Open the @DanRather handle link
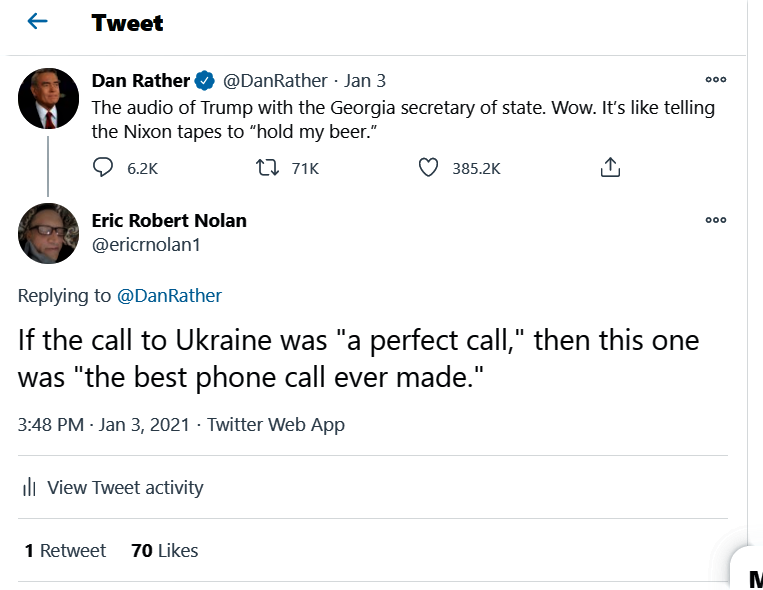 point(273,80)
